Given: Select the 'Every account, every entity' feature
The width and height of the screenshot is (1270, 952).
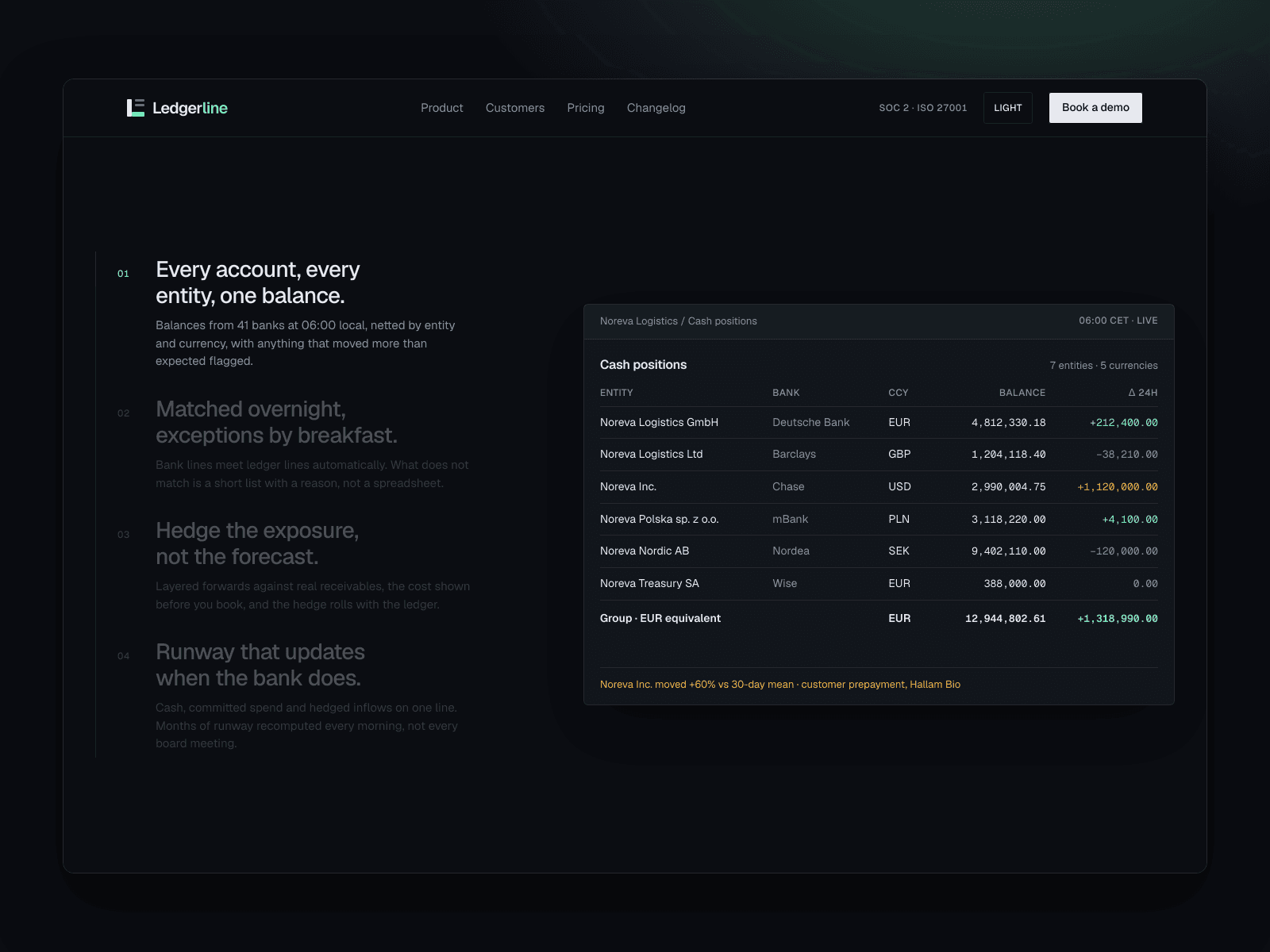Looking at the screenshot, I should click(258, 282).
